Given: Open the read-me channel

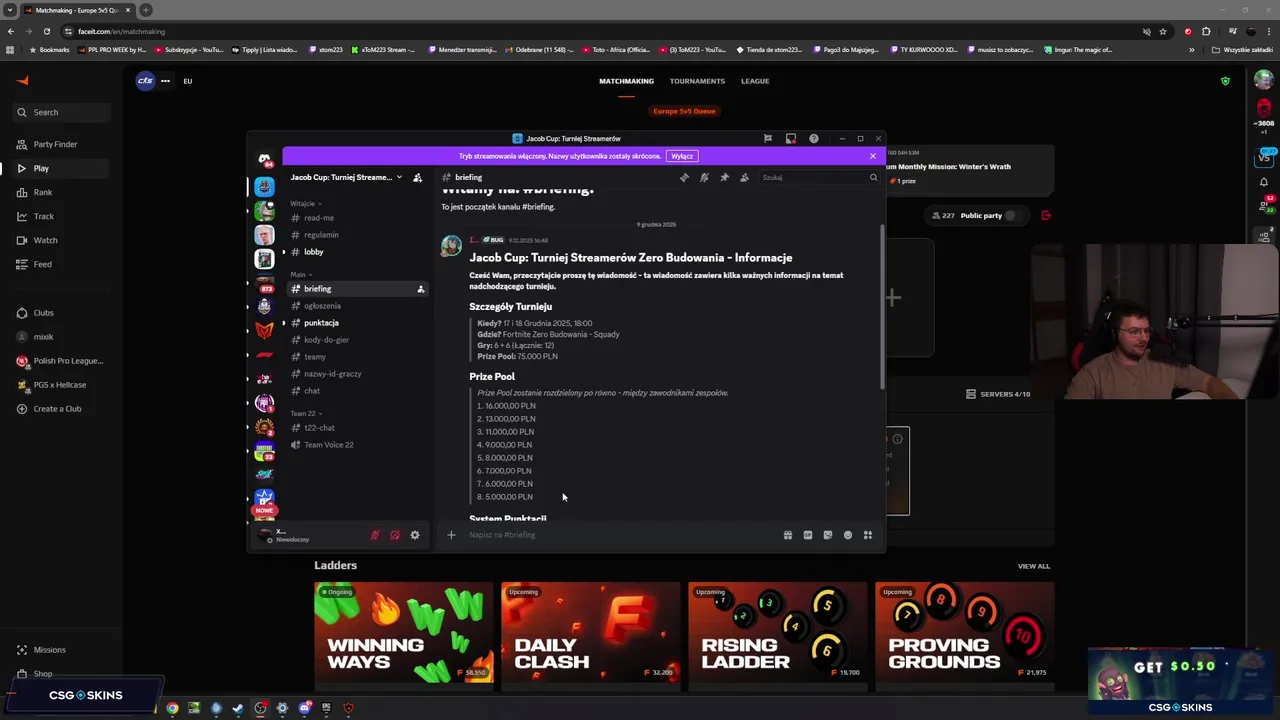Looking at the screenshot, I should (x=356, y=218).
